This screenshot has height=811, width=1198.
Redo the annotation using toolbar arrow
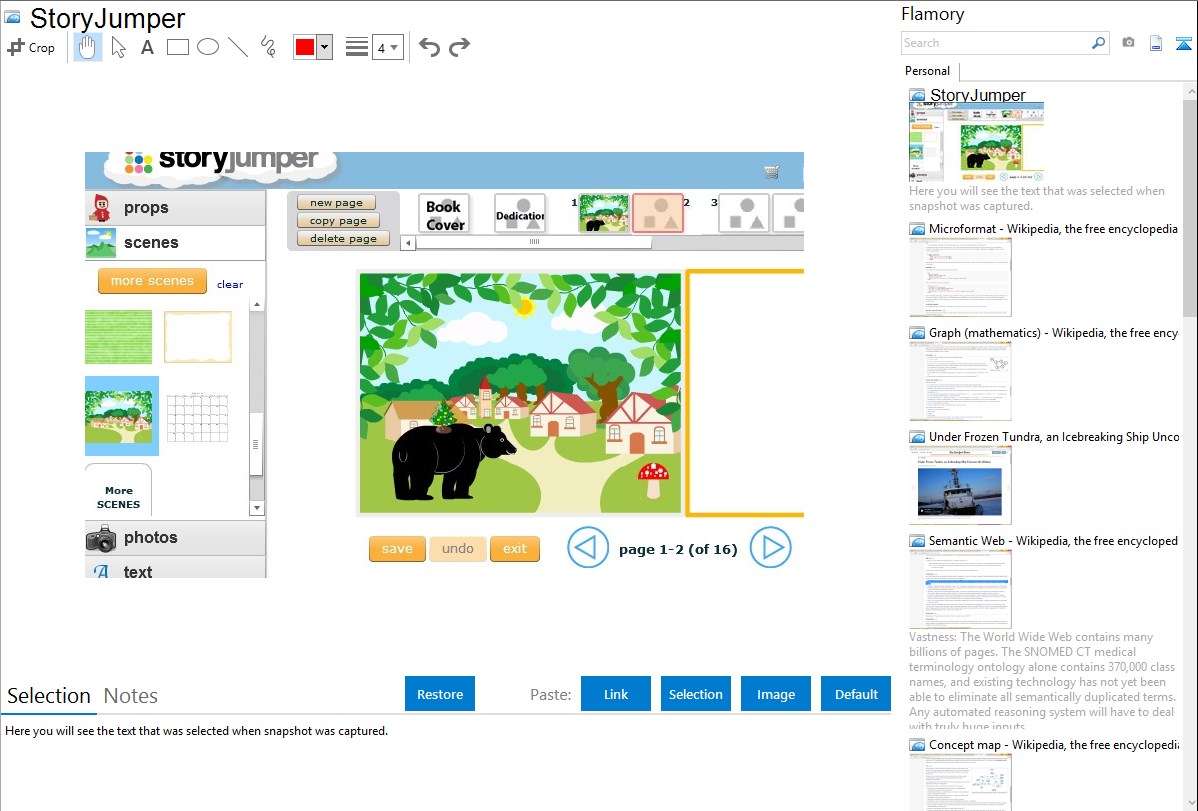[x=459, y=47]
